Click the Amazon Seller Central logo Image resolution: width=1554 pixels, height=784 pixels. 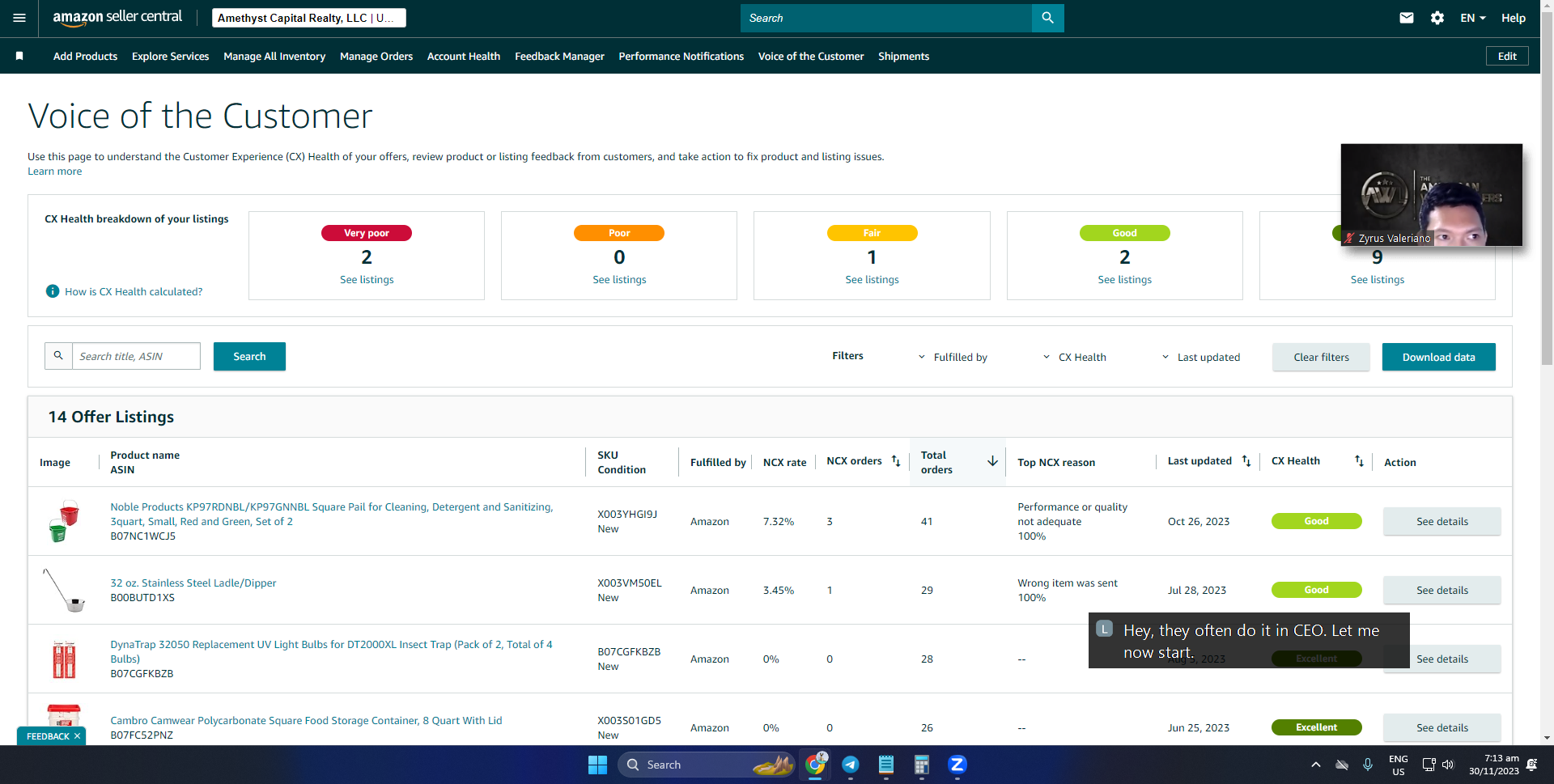pos(117,18)
